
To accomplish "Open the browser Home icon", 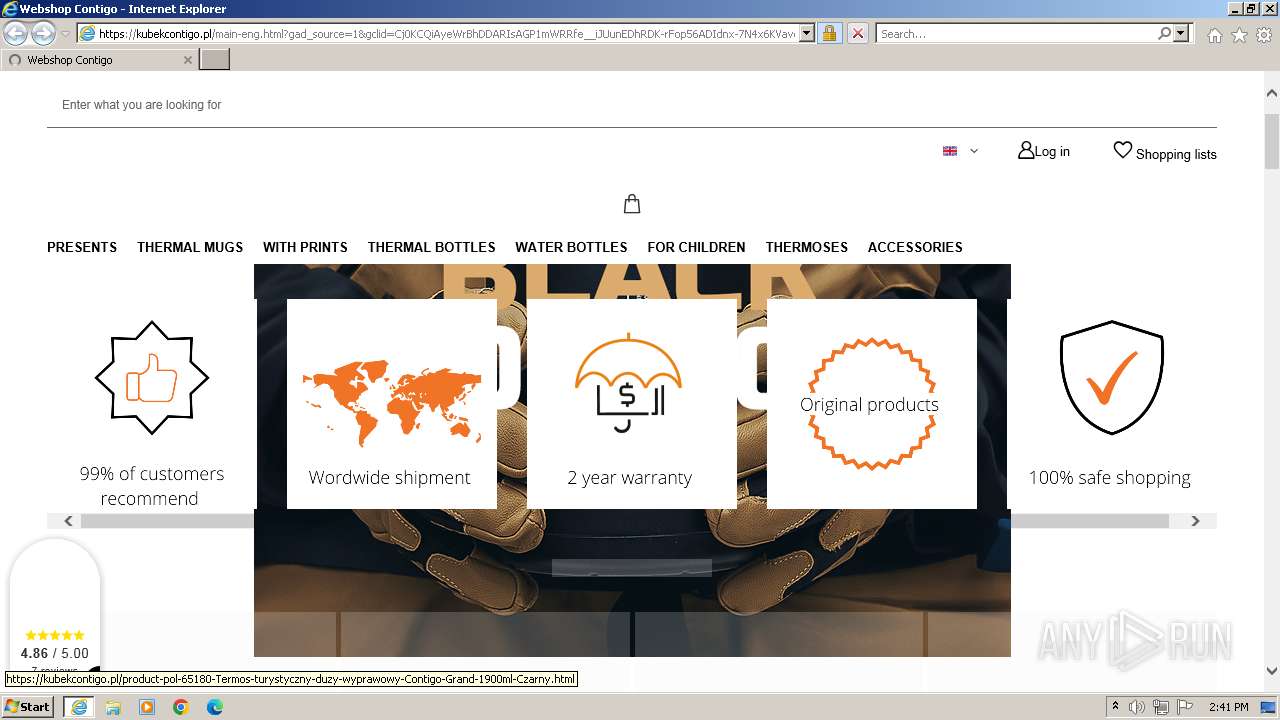I will pos(1214,35).
